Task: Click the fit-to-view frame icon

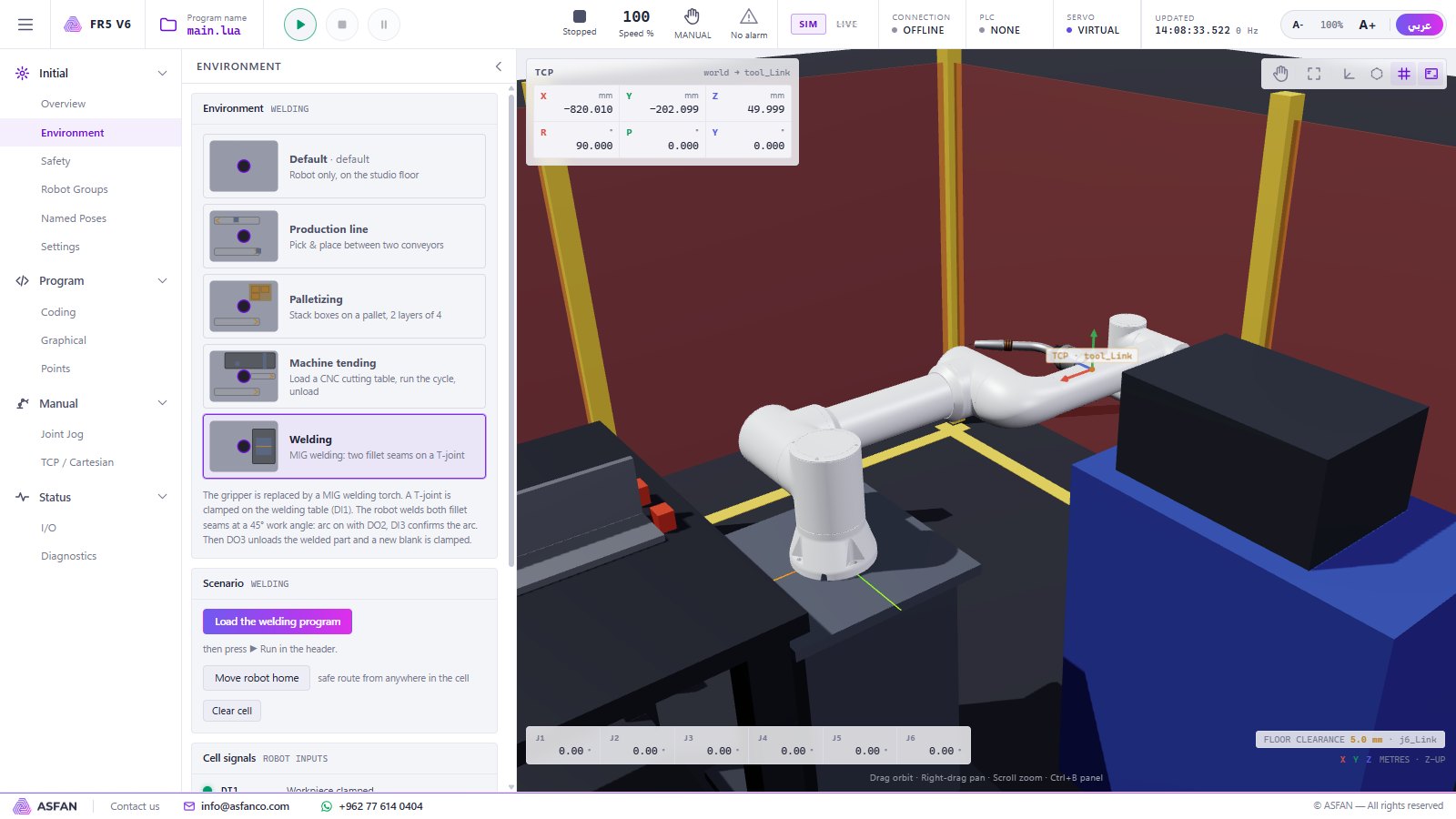Action: click(1314, 74)
